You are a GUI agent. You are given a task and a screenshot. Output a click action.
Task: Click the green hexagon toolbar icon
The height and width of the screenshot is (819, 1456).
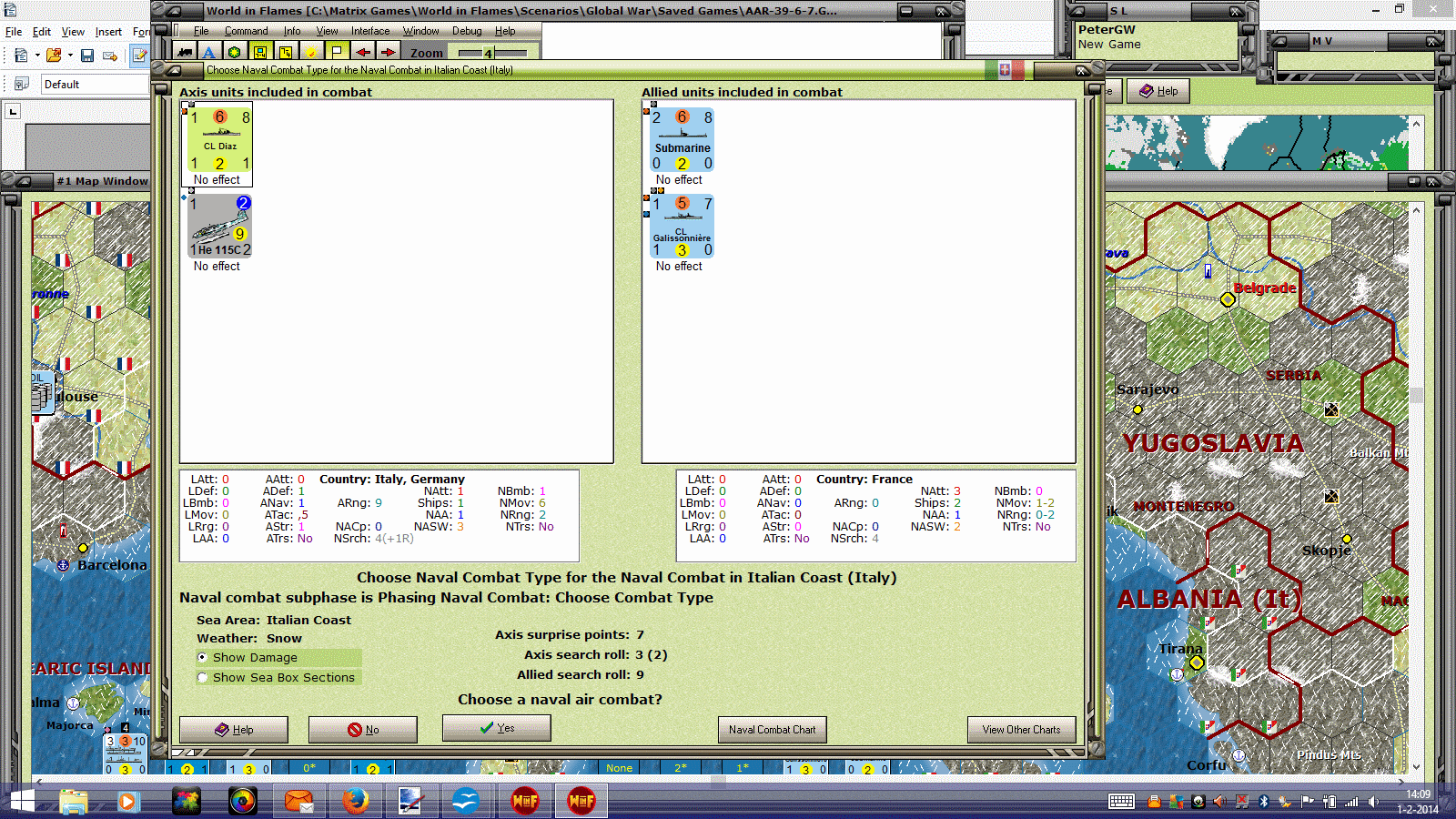(234, 53)
